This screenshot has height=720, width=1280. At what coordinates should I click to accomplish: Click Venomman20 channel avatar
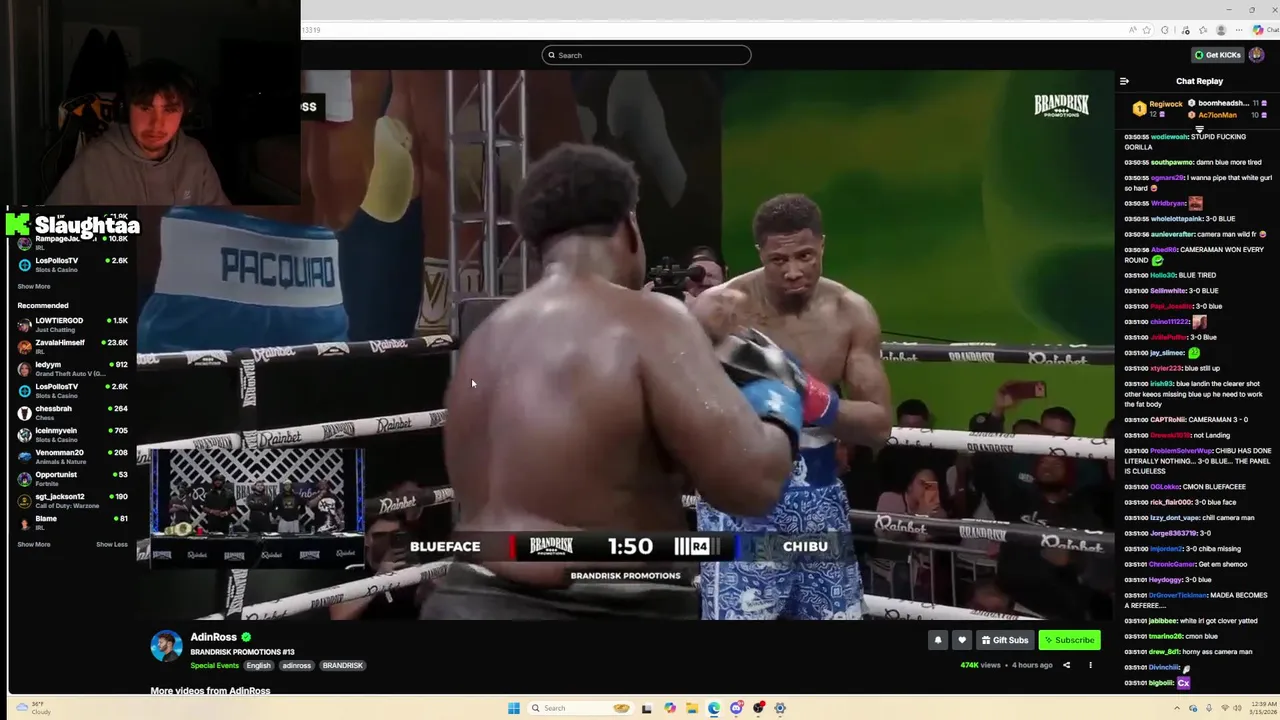click(24, 457)
